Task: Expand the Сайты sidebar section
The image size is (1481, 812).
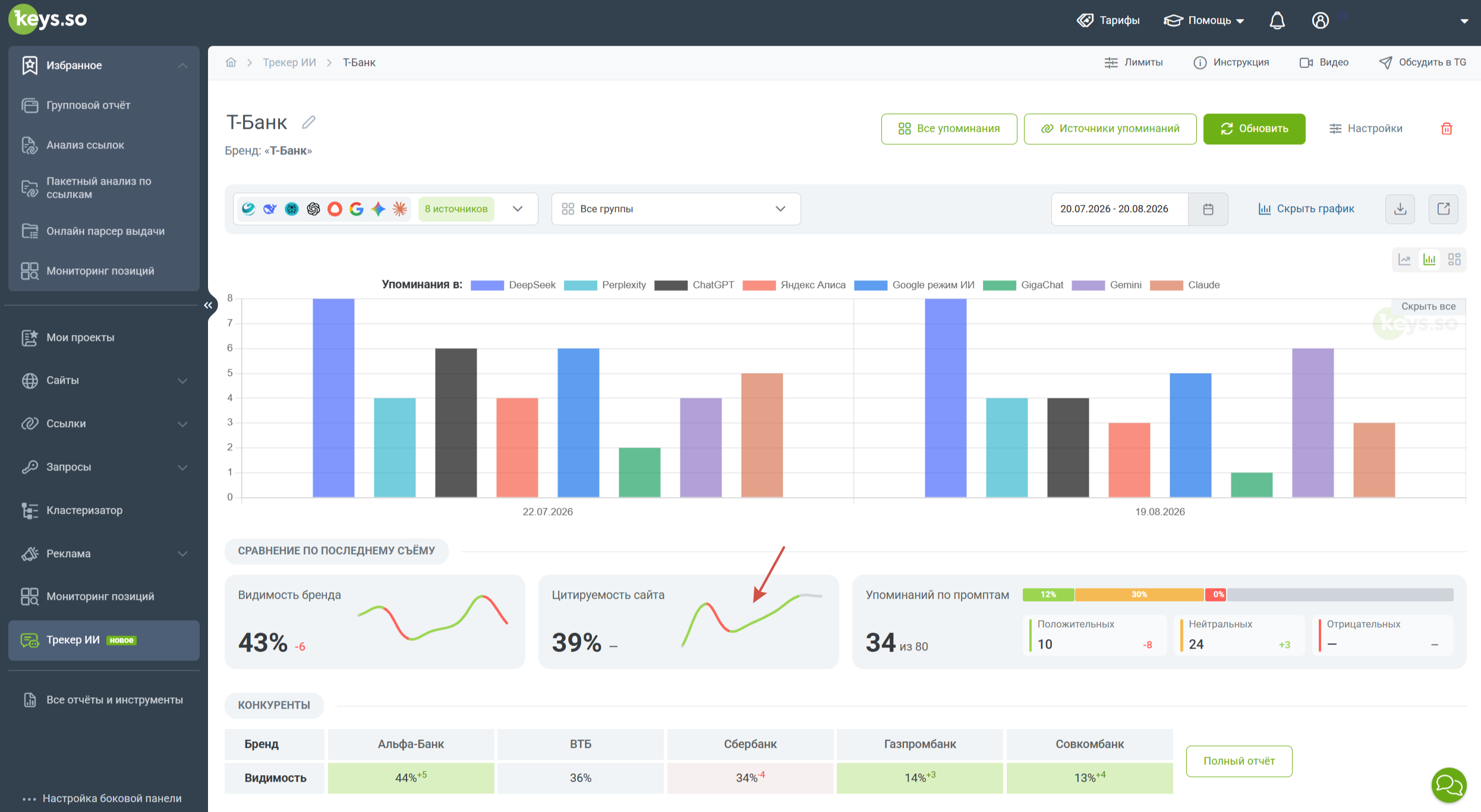Action: click(x=104, y=380)
